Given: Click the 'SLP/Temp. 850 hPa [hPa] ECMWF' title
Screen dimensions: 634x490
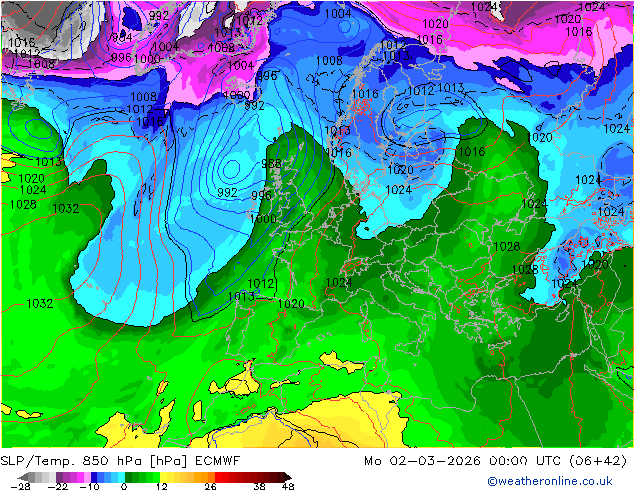Looking at the screenshot, I should [x=120, y=461].
